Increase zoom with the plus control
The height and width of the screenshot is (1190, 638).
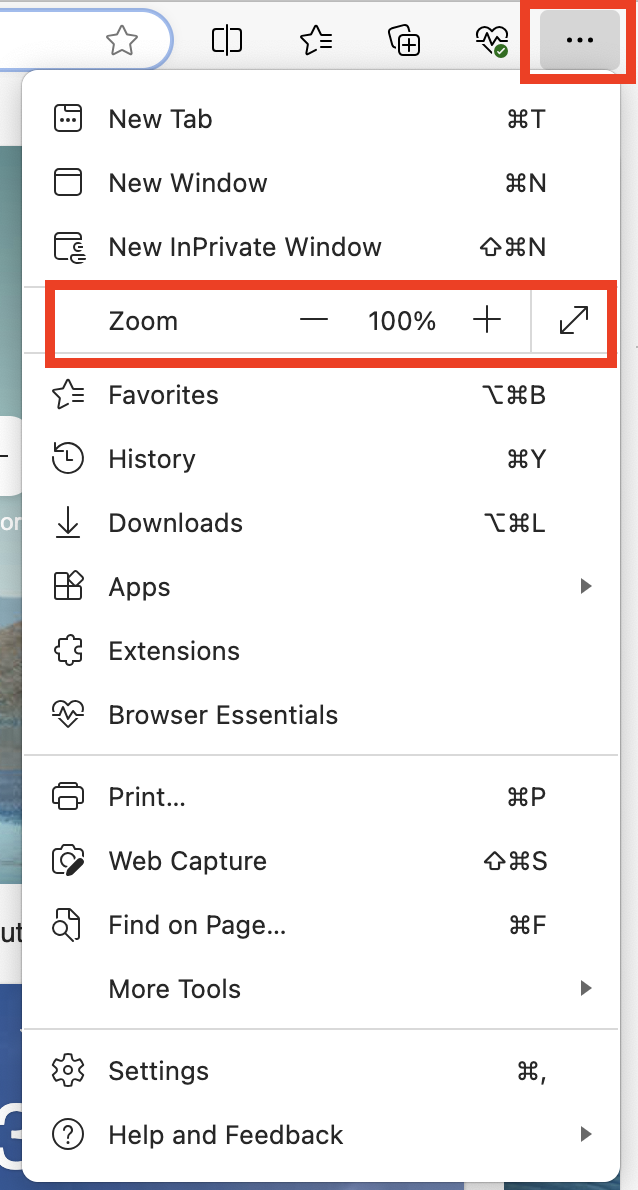pyautogui.click(x=487, y=320)
